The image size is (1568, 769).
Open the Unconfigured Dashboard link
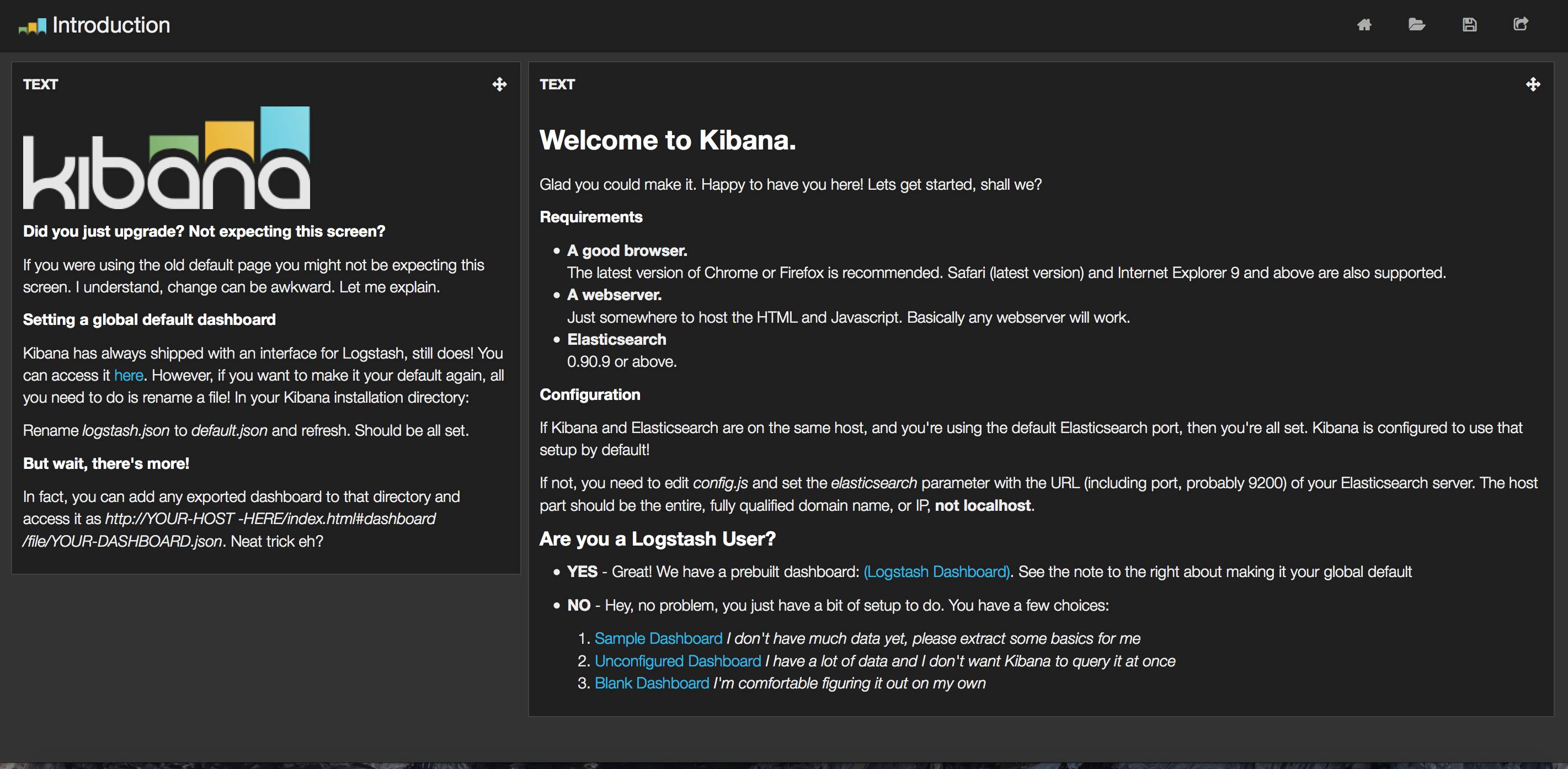[678, 661]
